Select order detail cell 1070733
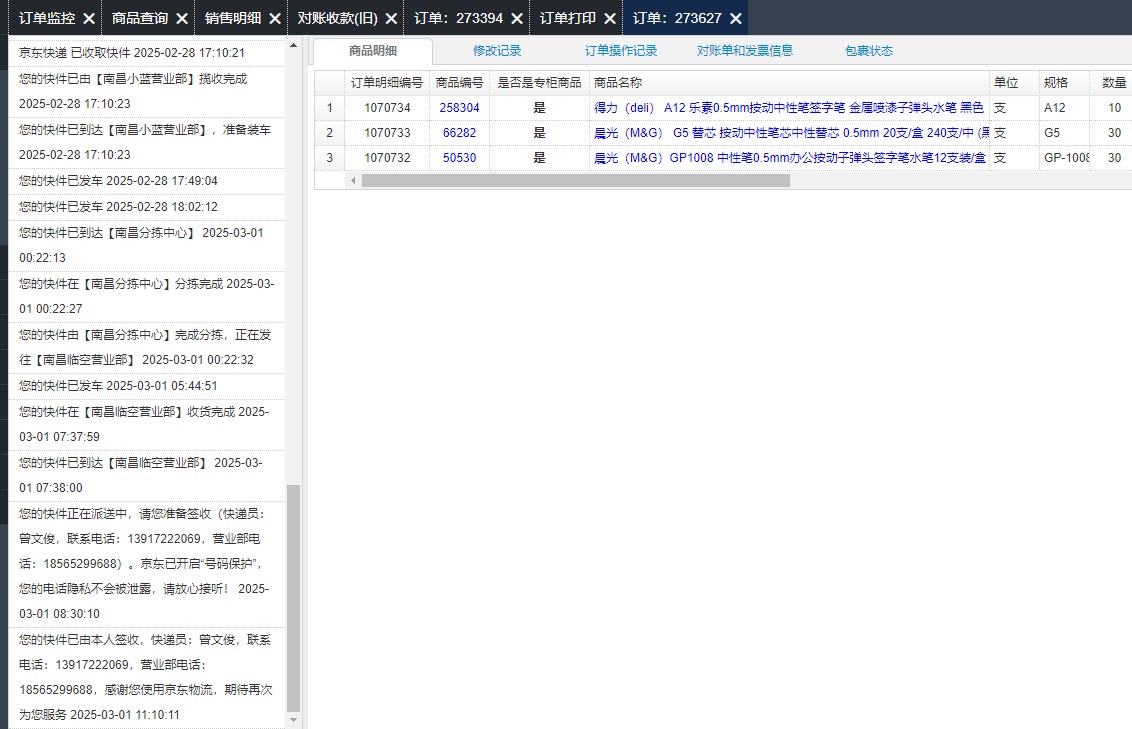Viewport: 1132px width, 729px height. click(387, 133)
